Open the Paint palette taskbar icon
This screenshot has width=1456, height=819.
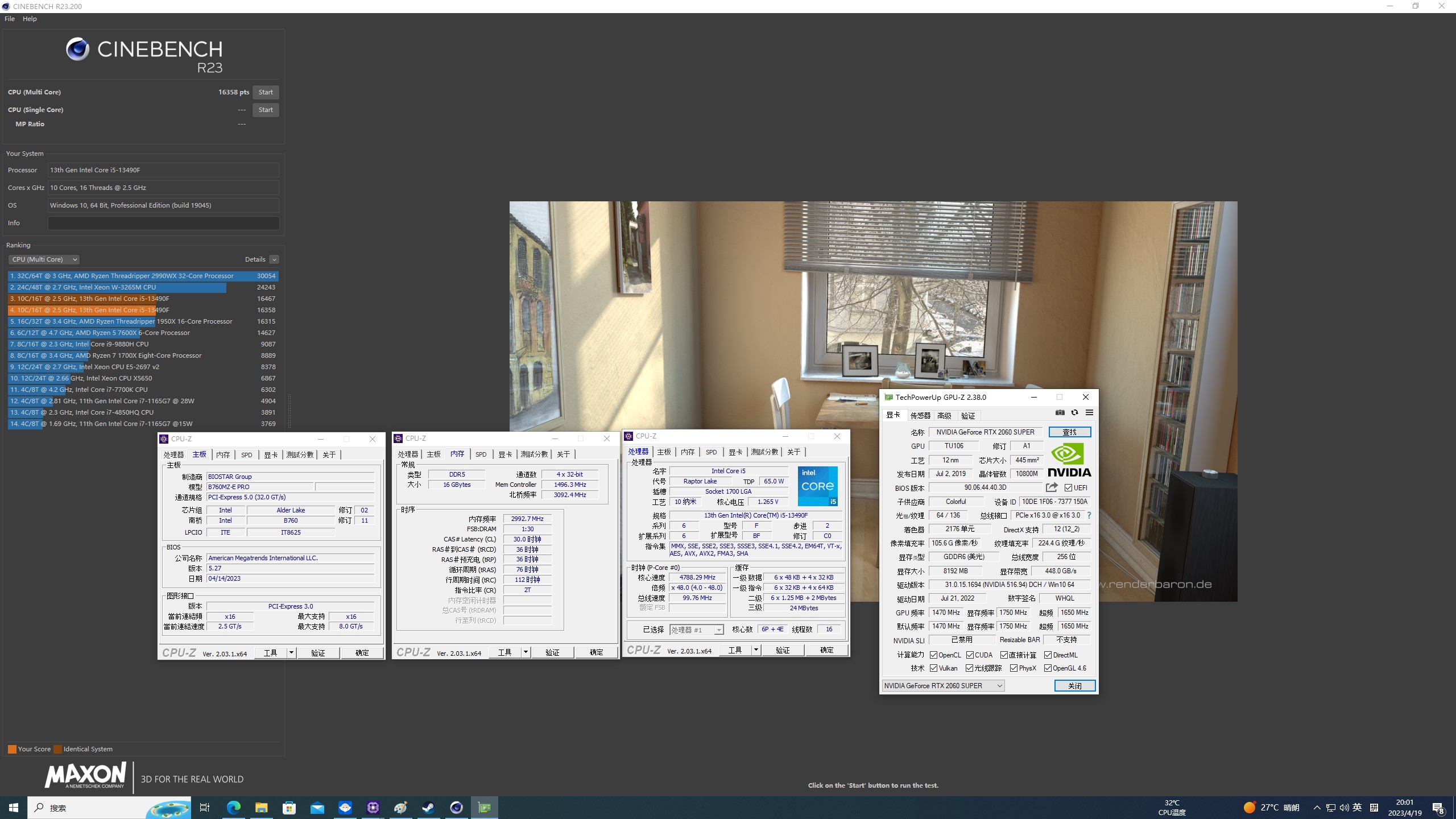(x=401, y=808)
